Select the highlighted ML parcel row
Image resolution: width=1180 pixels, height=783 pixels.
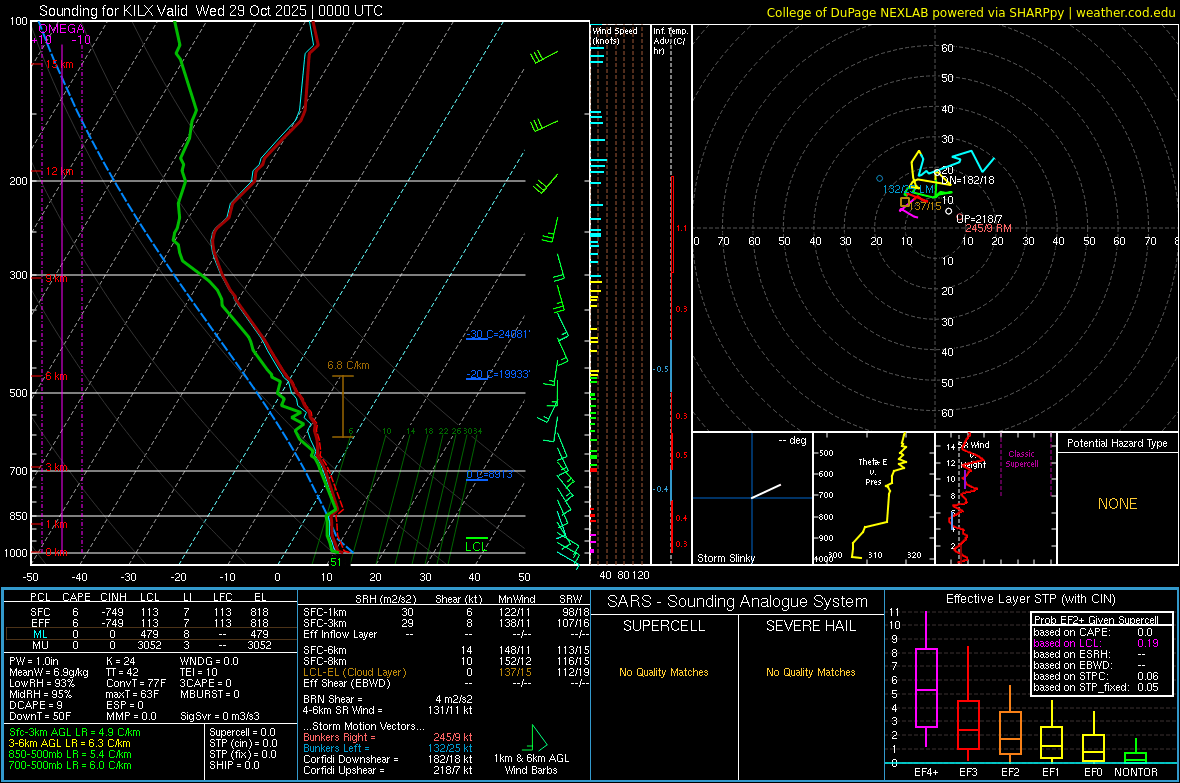tap(149, 634)
